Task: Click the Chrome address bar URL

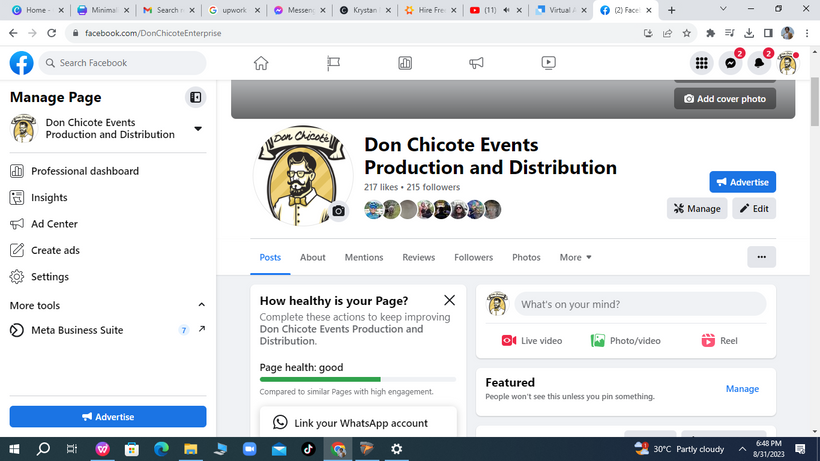Action: pos(153,33)
